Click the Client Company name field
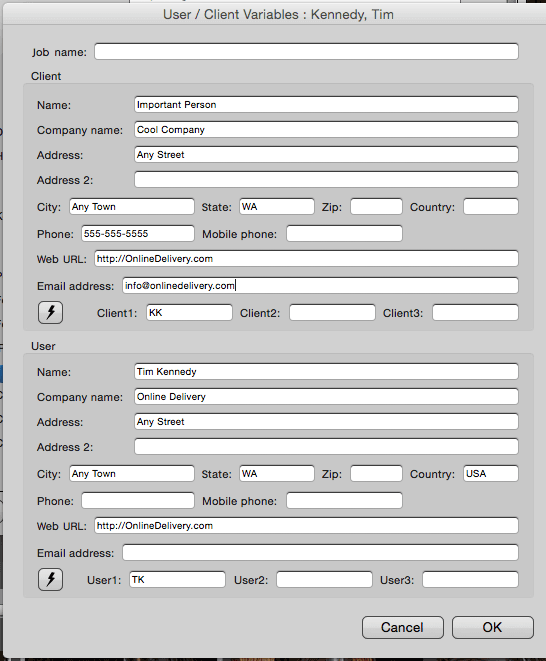546x661 pixels. (x=326, y=129)
